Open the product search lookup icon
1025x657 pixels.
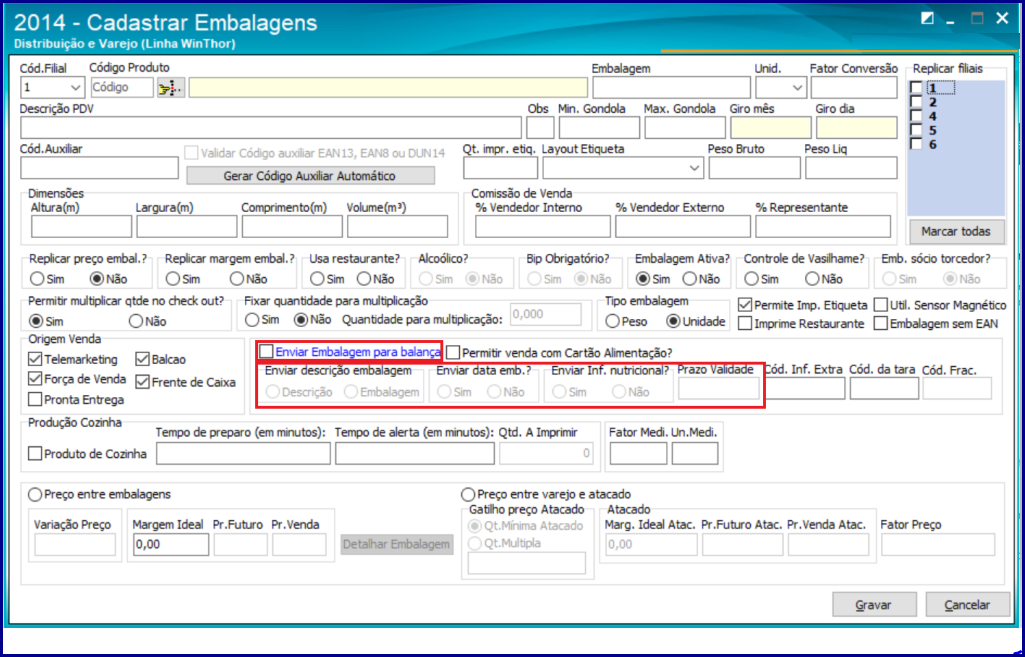click(171, 88)
